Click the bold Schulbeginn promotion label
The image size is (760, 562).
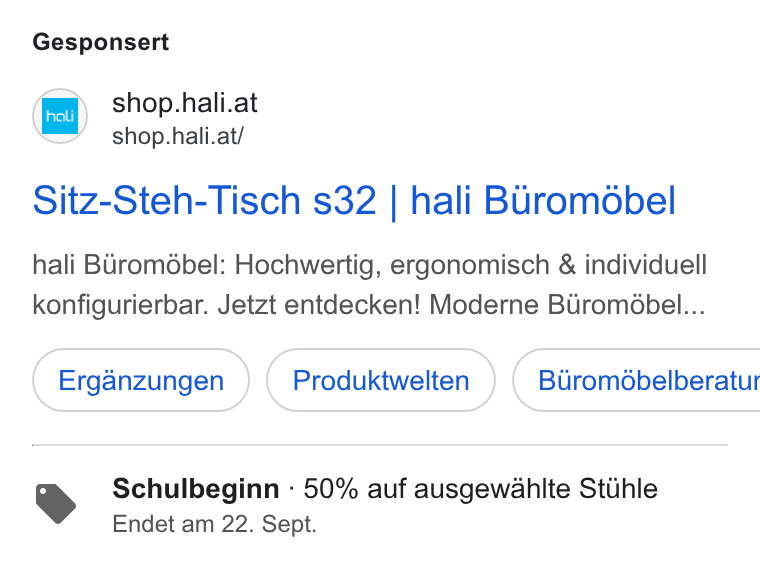[196, 488]
